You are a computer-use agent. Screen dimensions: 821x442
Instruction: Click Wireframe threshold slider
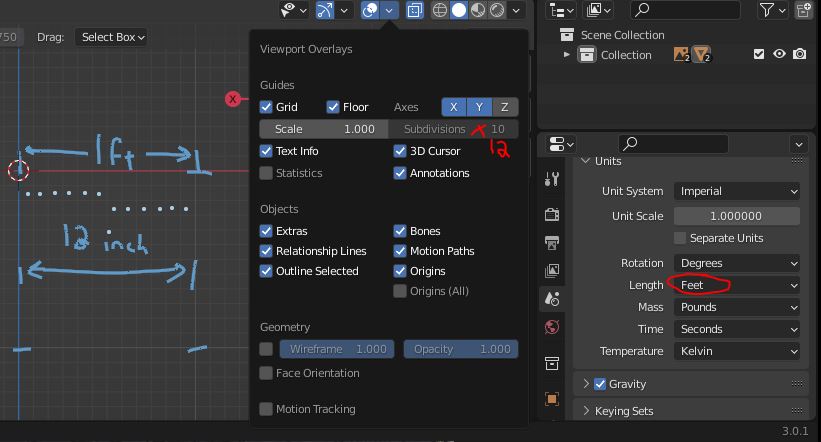[x=337, y=349]
